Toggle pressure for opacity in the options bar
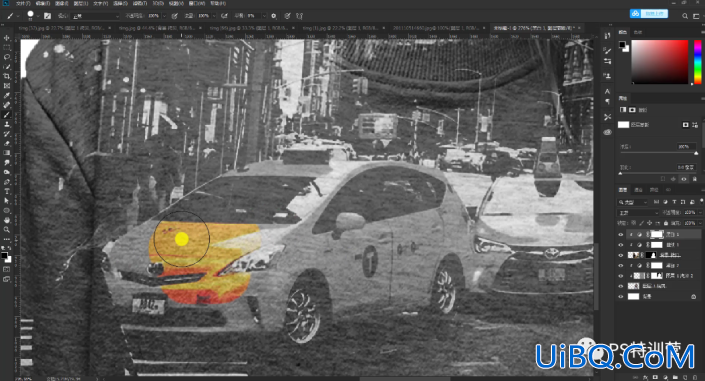 pyautogui.click(x=174, y=16)
